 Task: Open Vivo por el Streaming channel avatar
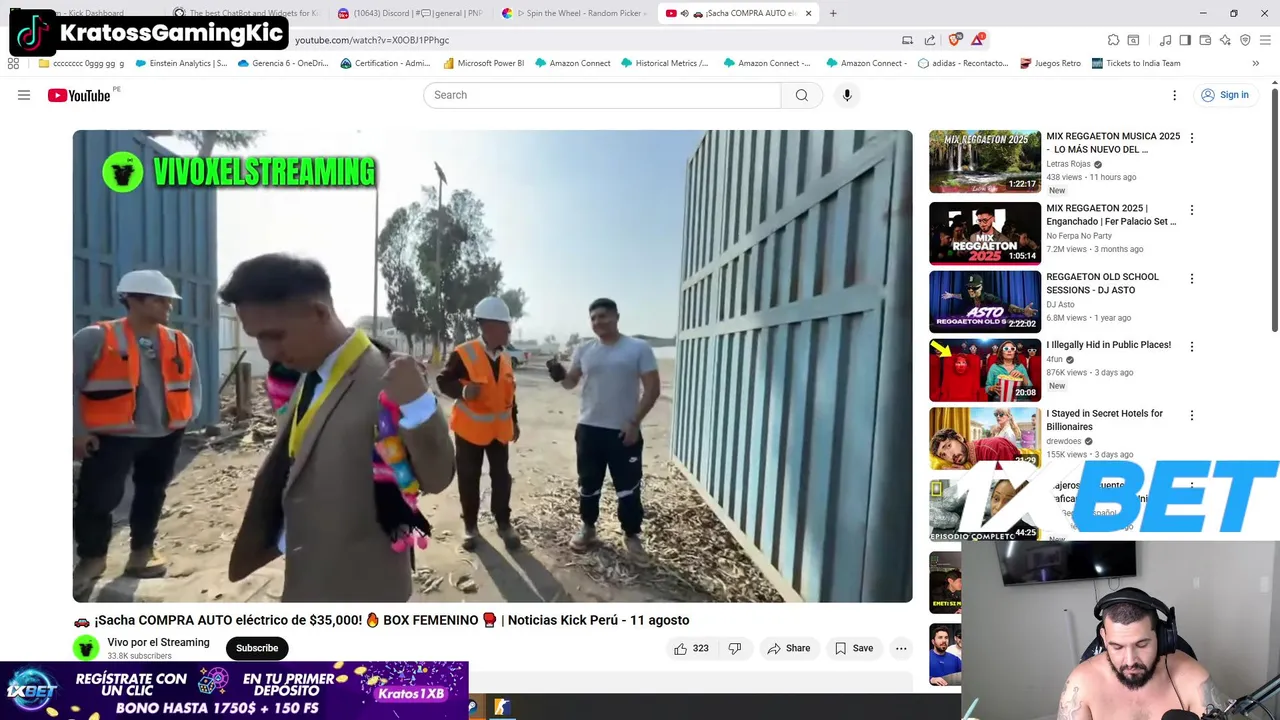click(x=86, y=648)
